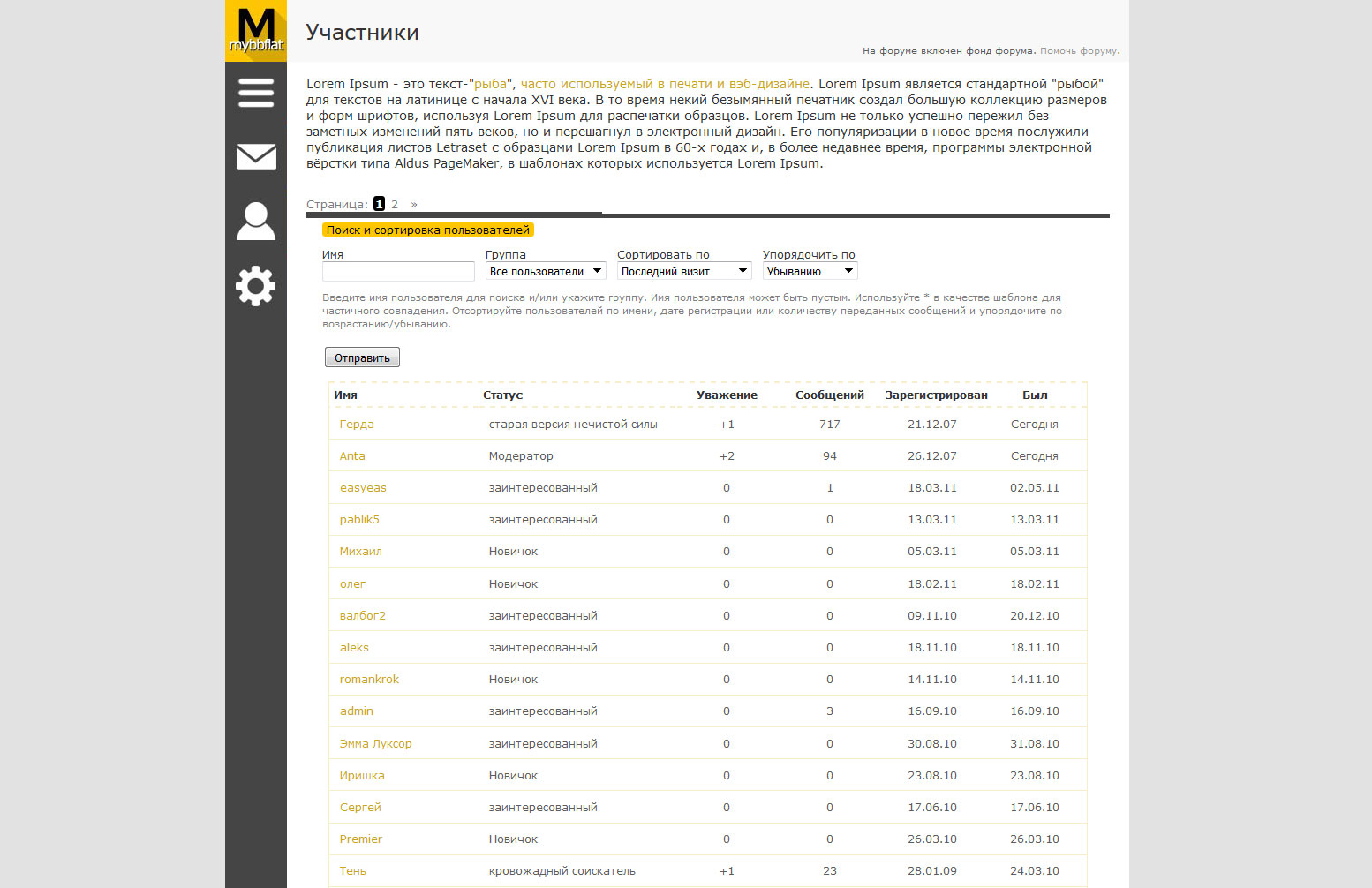Click the Был column header
The width and height of the screenshot is (1372, 888).
[x=1035, y=395]
